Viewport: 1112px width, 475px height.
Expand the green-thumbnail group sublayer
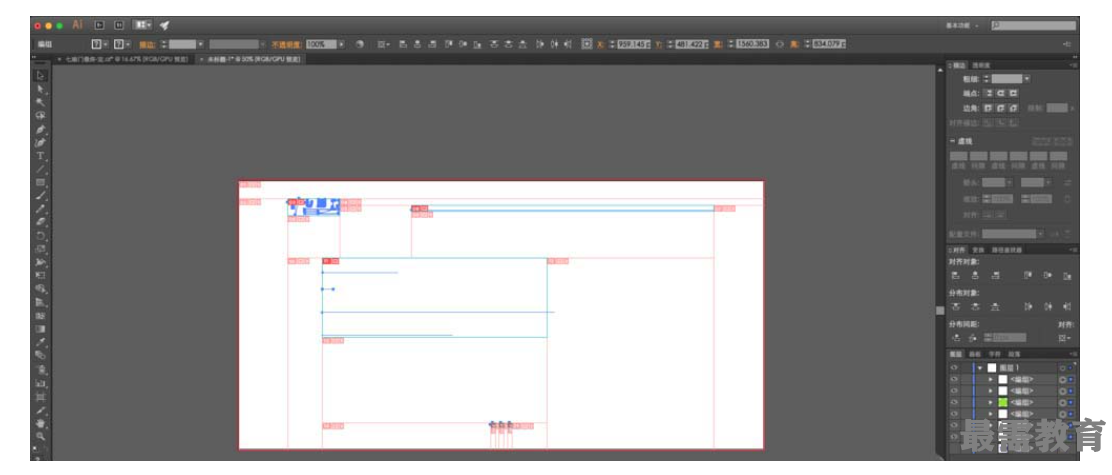pyautogui.click(x=991, y=402)
